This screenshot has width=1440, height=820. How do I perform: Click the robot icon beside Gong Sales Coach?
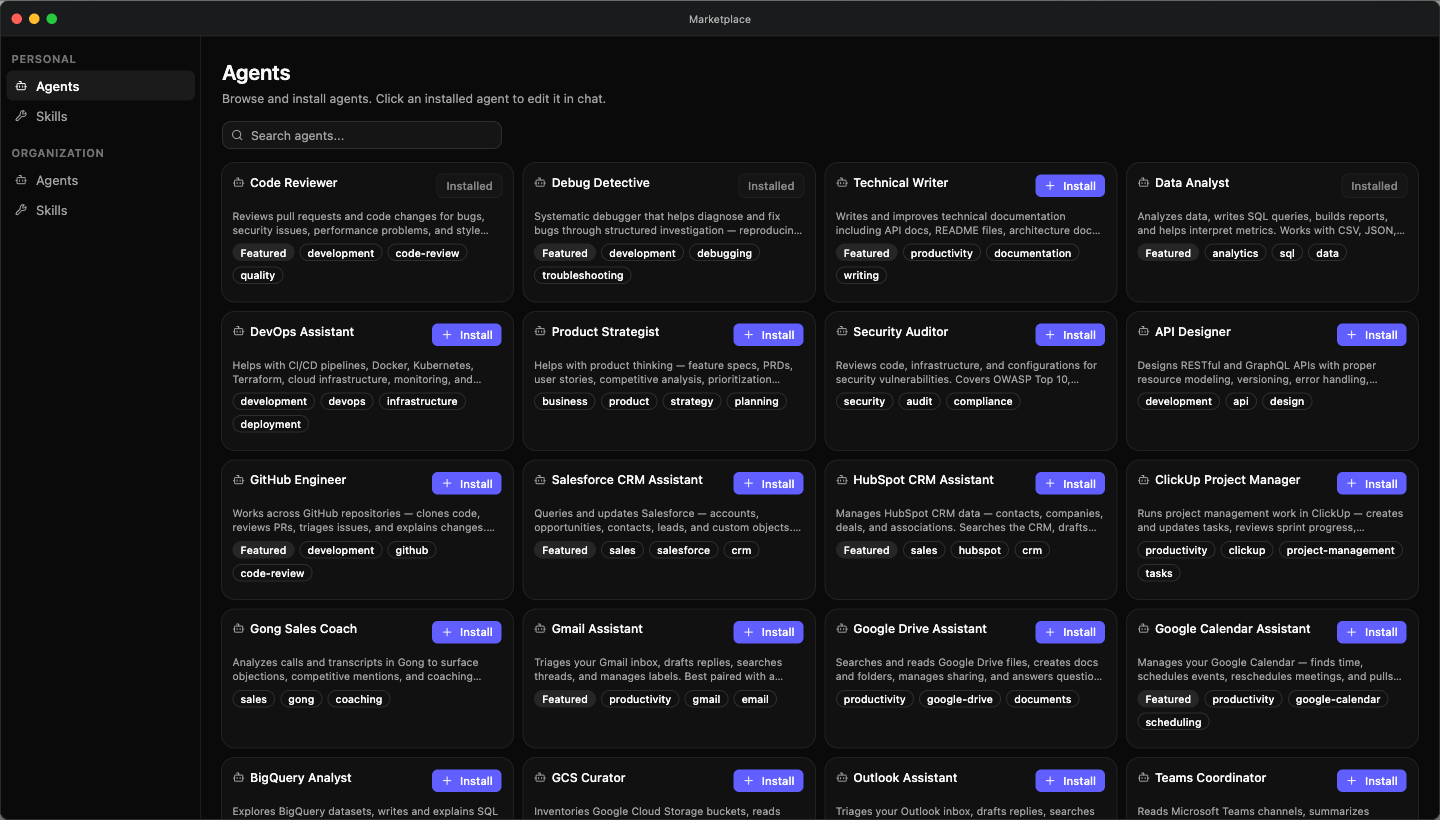pos(238,629)
